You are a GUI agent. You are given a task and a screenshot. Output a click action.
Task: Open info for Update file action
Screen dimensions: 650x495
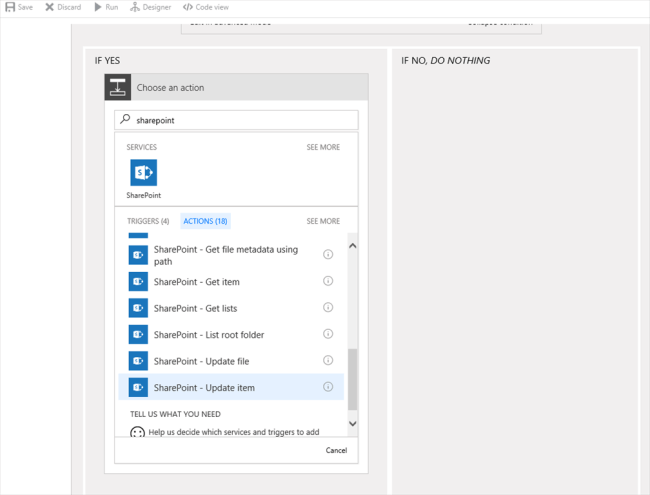tap(328, 360)
